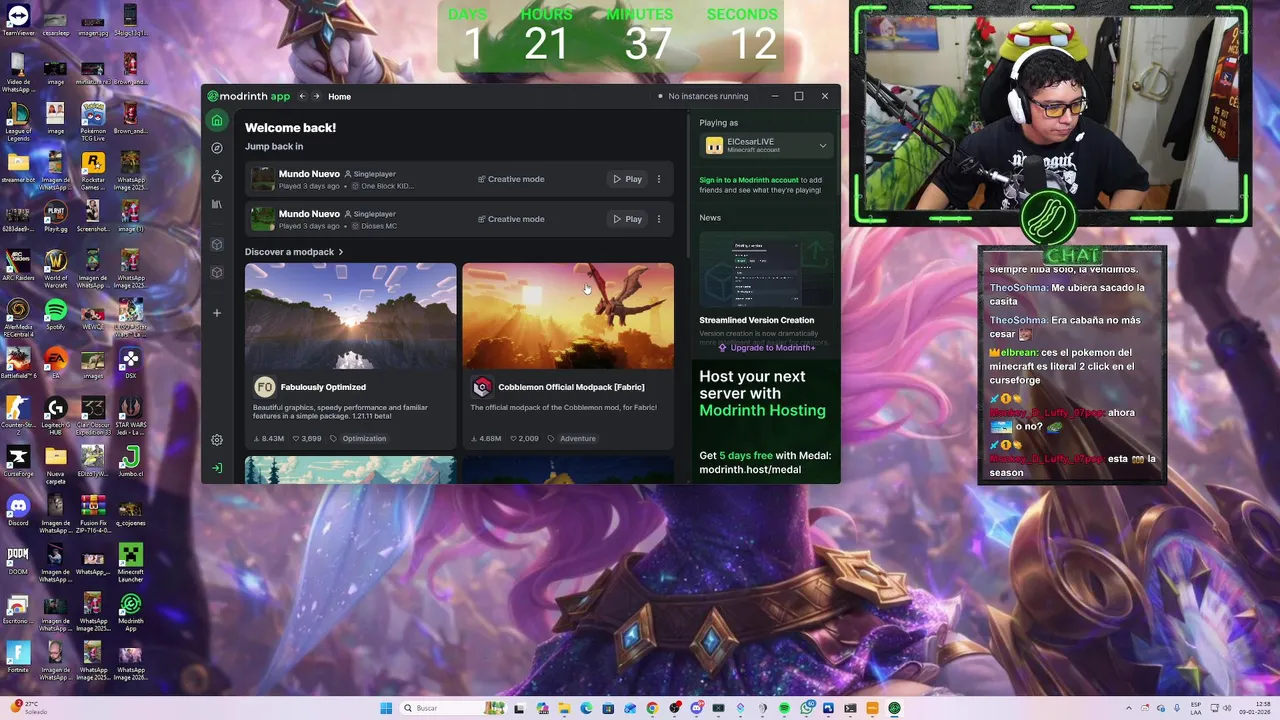This screenshot has height=720, width=1280.
Task: Play the Mundo Nuevo One Block world
Action: [627, 179]
